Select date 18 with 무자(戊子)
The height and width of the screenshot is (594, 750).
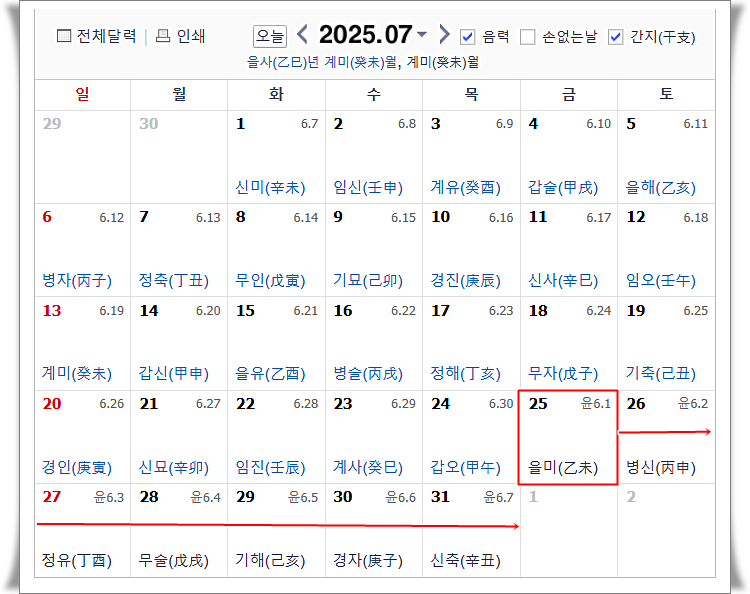pyautogui.click(x=569, y=343)
